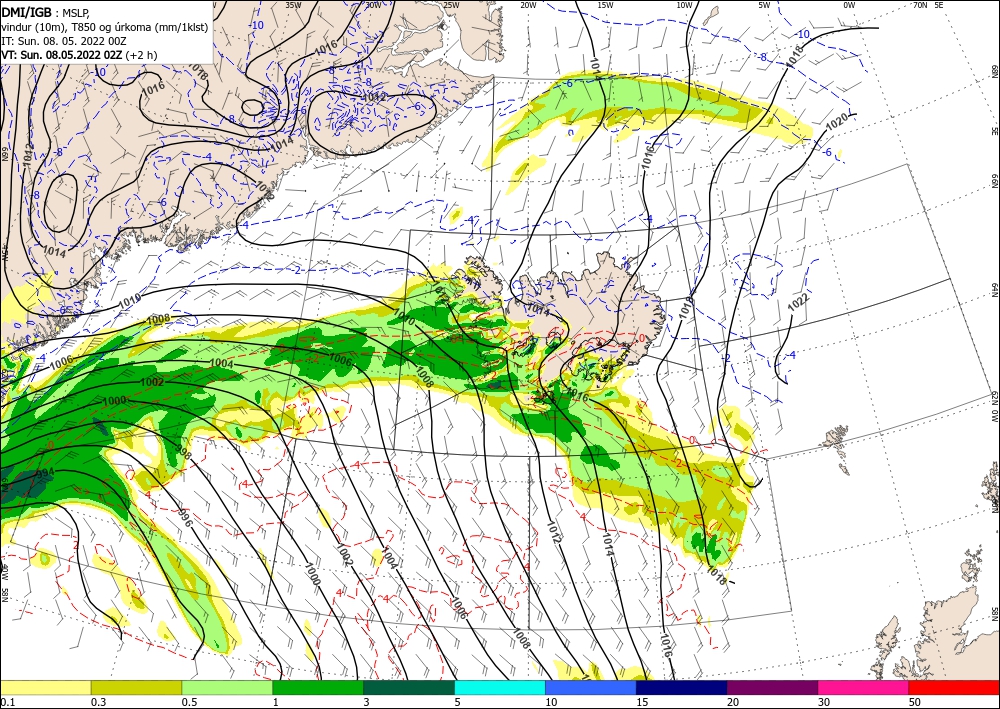Select the medium green 1 mm legend swatch

click(318, 687)
